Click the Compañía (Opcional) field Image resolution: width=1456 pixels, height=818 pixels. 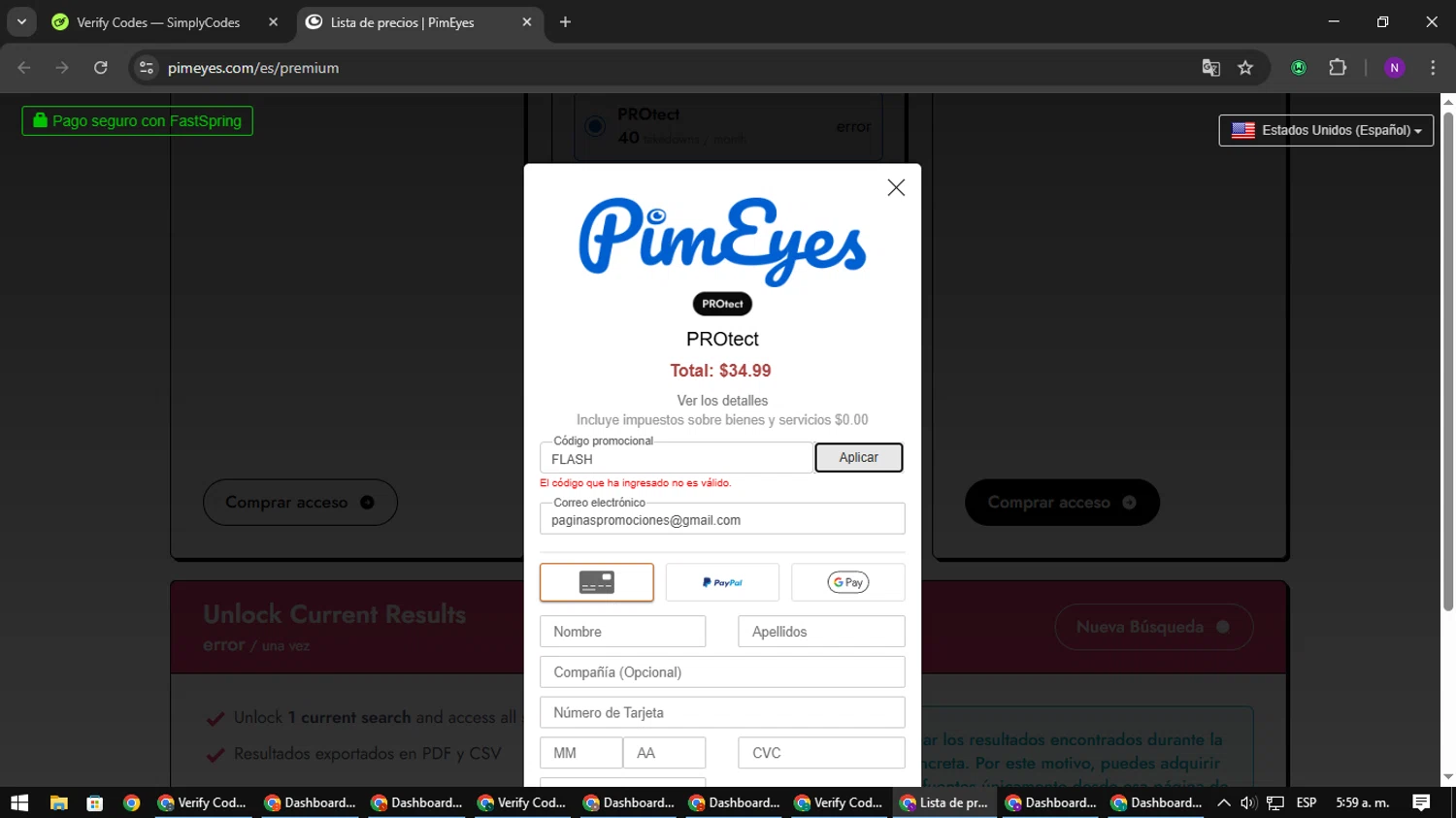click(x=722, y=672)
